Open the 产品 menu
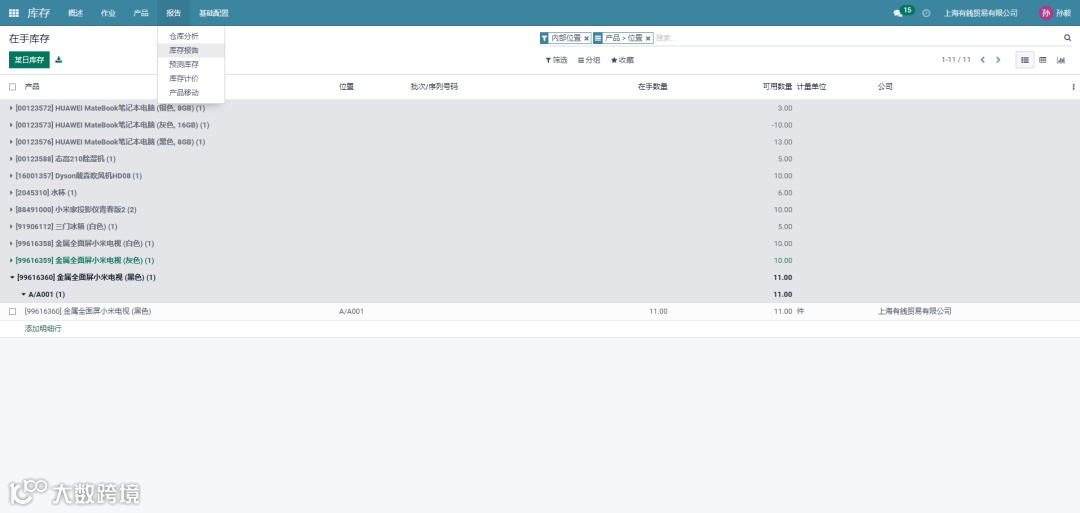Viewport: 1080px width, 513px height. click(x=141, y=13)
